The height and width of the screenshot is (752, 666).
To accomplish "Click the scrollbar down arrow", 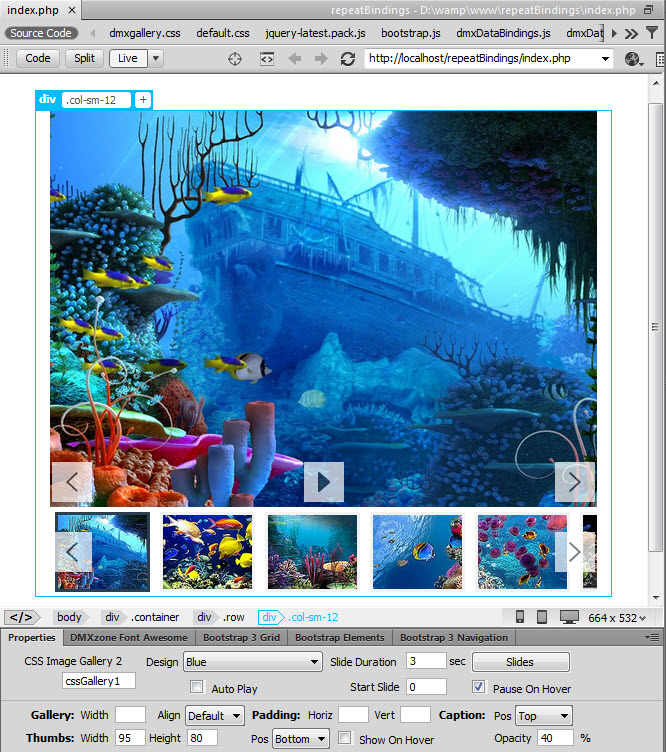I will 655,598.
